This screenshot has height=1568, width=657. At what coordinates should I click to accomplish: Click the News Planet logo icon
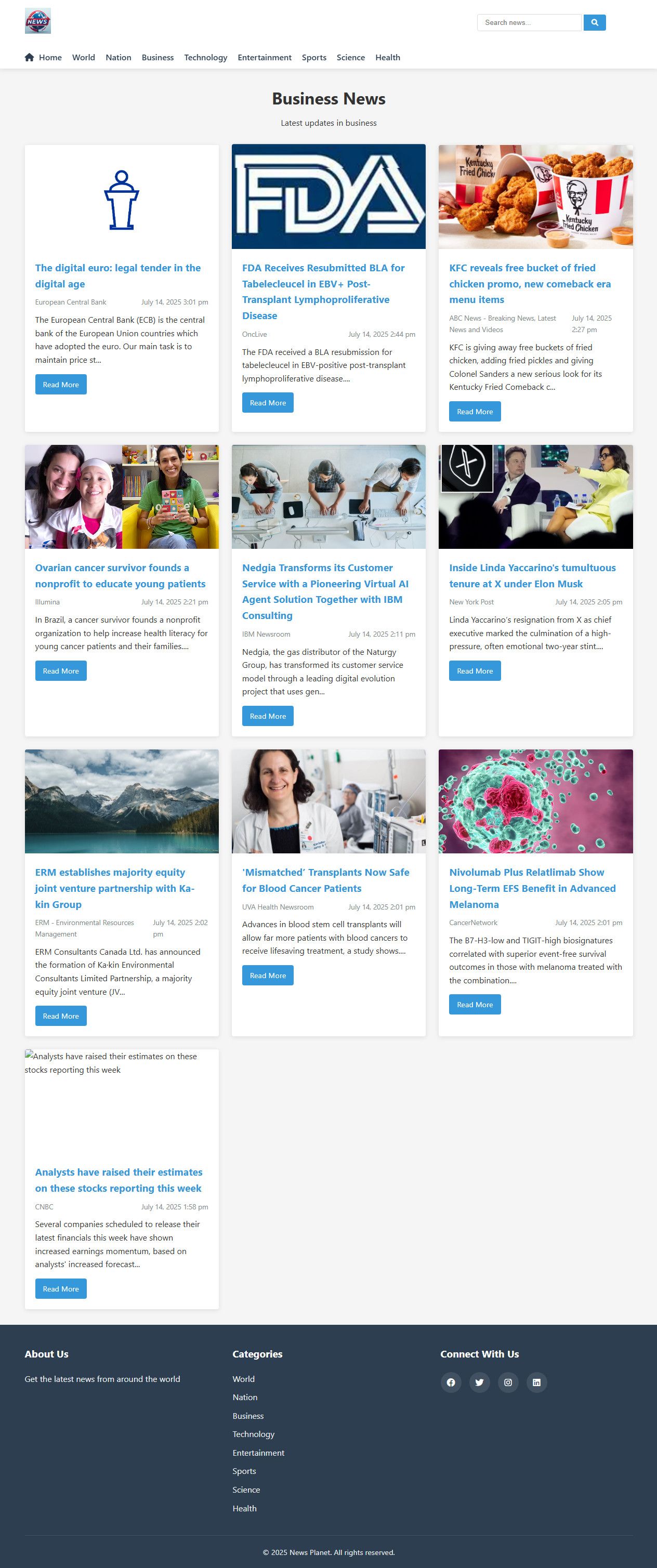(x=38, y=21)
